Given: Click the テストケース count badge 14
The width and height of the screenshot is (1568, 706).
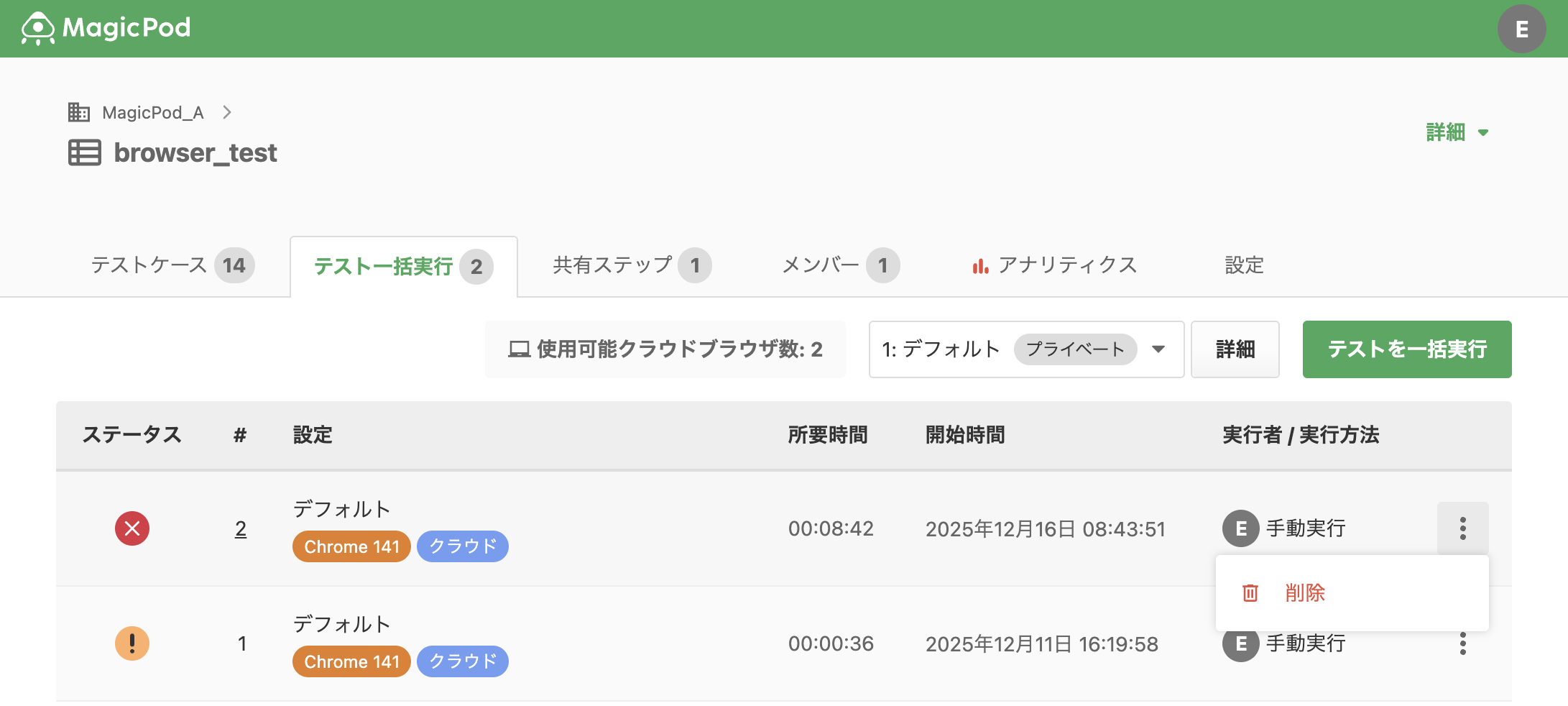Looking at the screenshot, I should [x=234, y=265].
